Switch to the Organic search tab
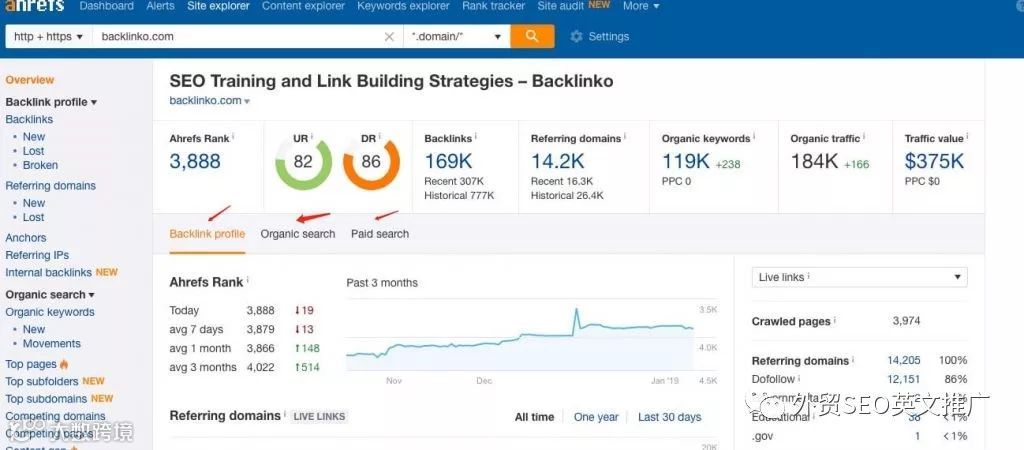1024x450 pixels. click(x=298, y=234)
